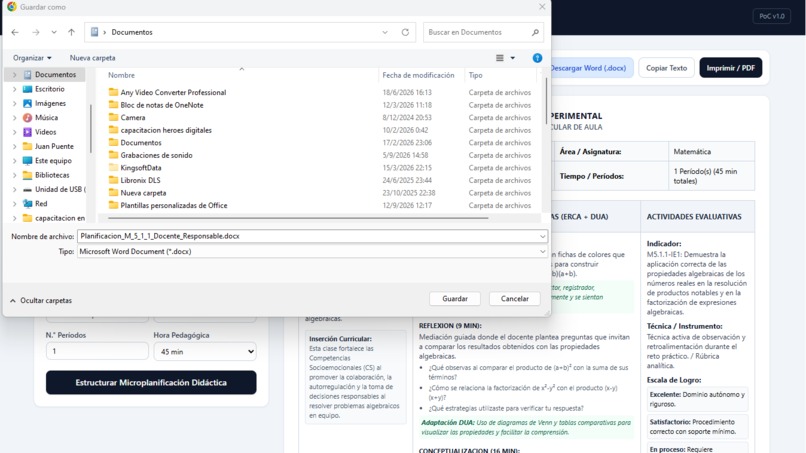
Task: Select capacitacion heroes digitales folder
Action: click(x=166, y=130)
